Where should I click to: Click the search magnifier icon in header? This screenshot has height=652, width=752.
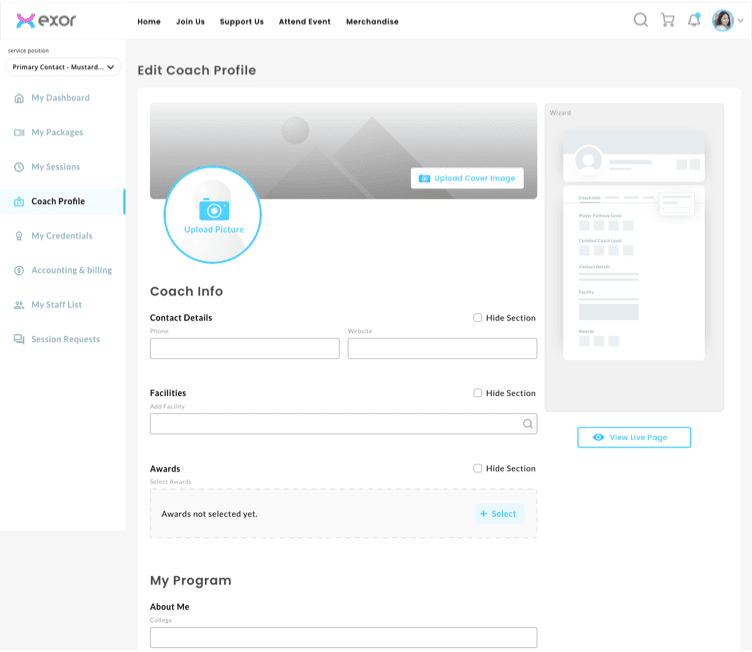click(x=641, y=20)
